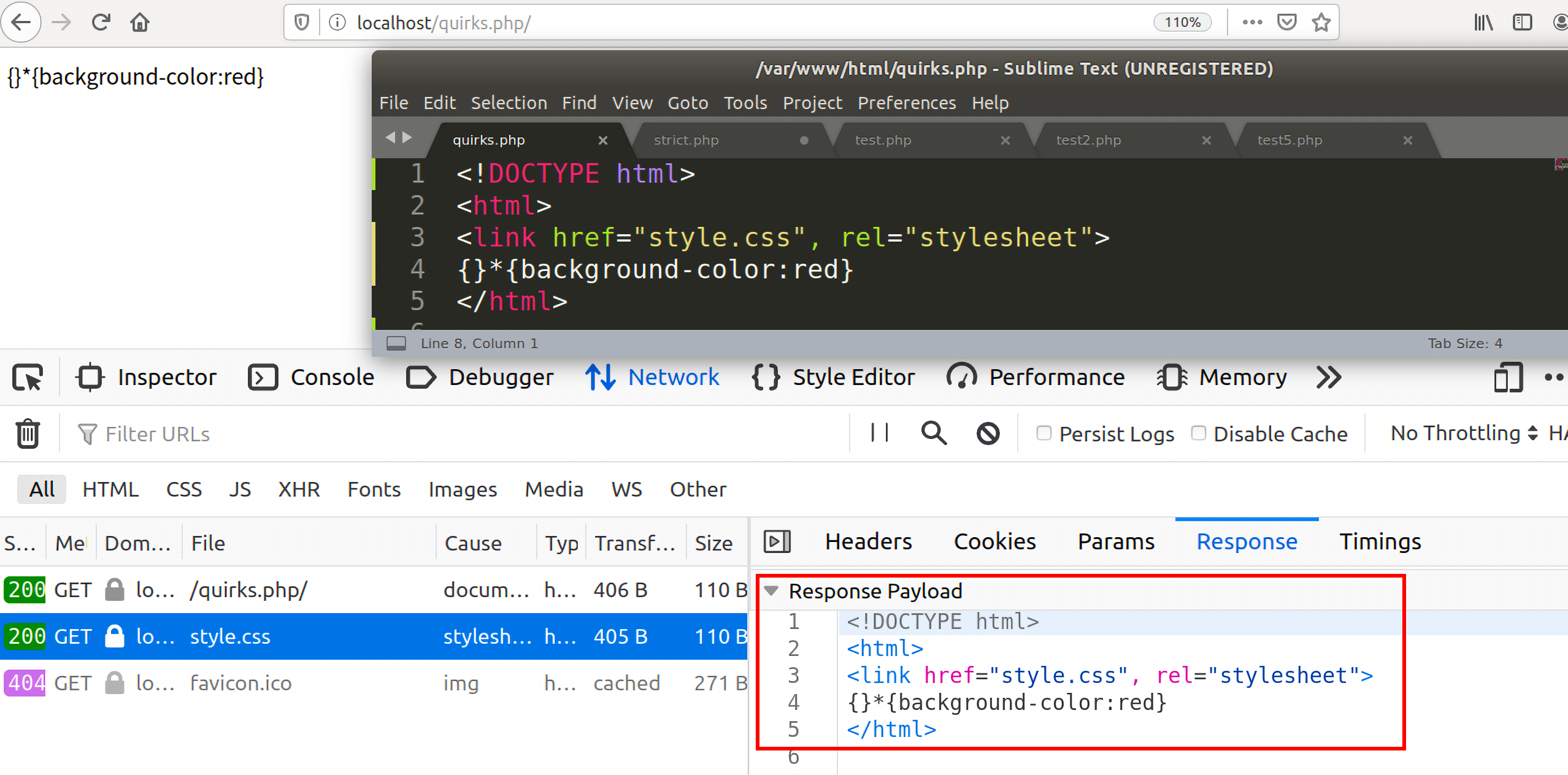Open the Memory panel
The height and width of the screenshot is (775, 1568).
pos(1222,377)
